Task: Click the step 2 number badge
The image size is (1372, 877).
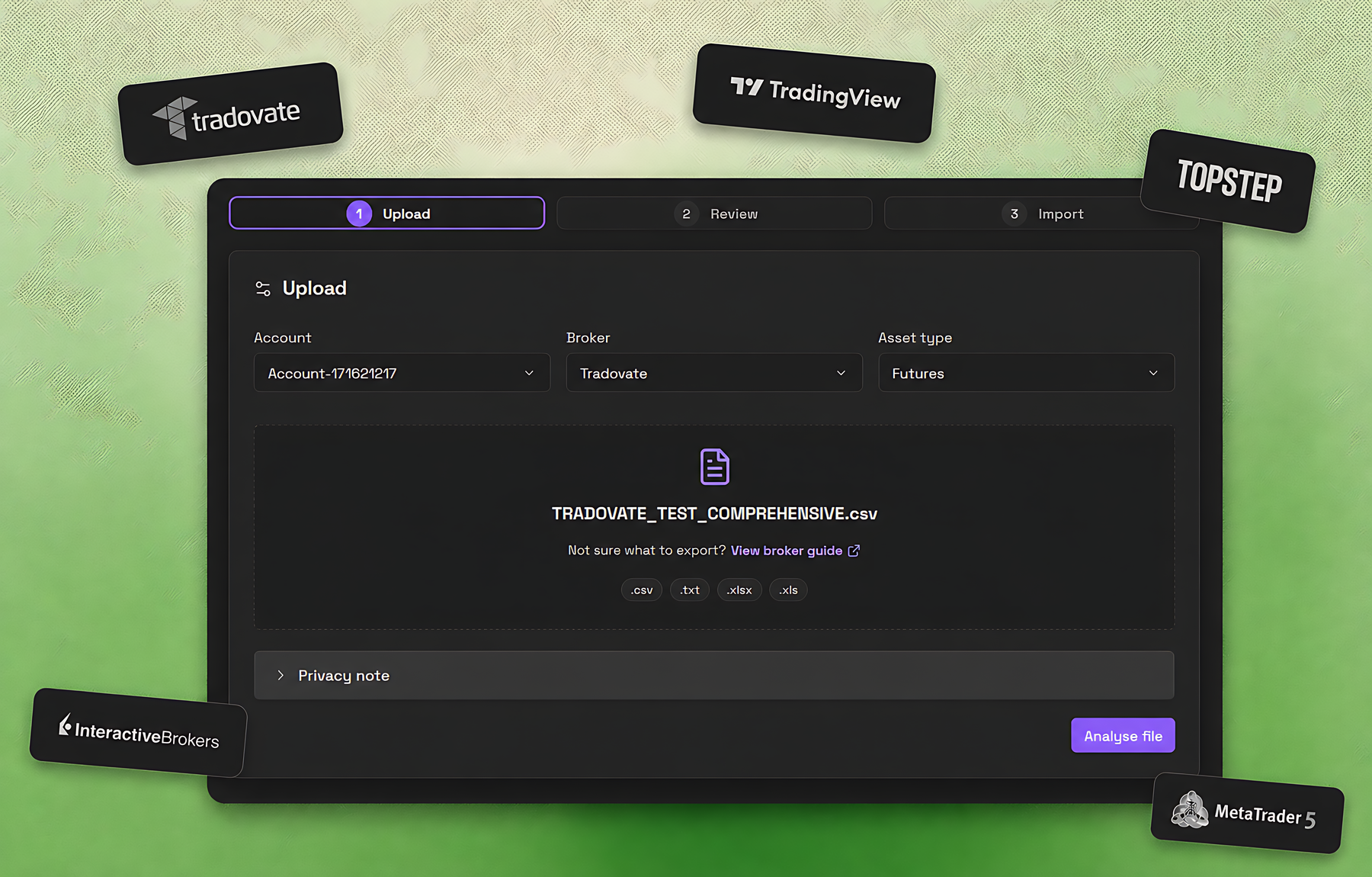Action: tap(686, 214)
